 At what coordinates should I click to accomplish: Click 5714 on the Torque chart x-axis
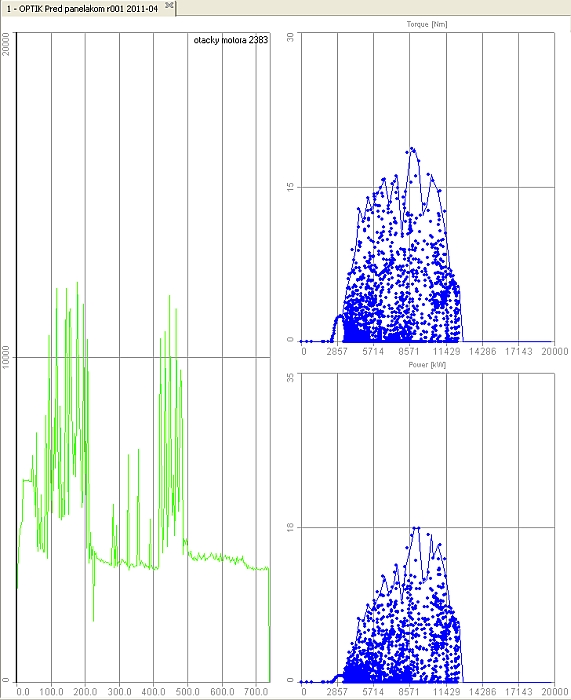(x=373, y=352)
